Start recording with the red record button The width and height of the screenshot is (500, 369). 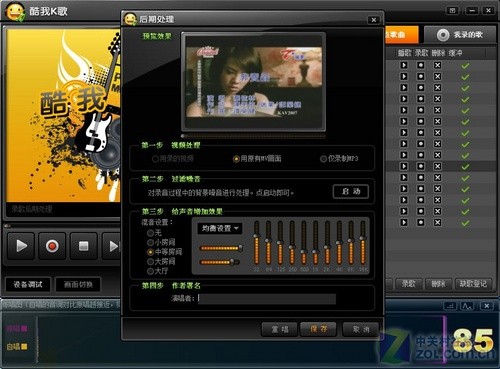pyautogui.click(x=52, y=246)
